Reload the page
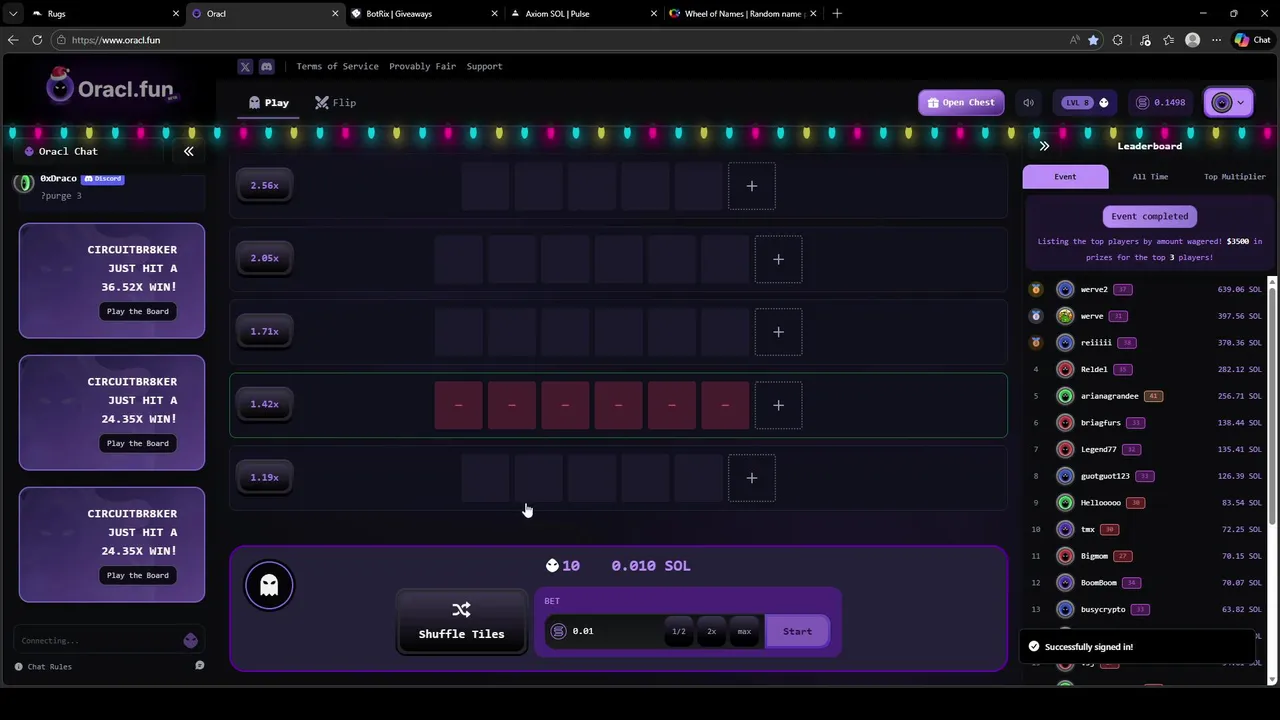1280x720 pixels. [37, 40]
